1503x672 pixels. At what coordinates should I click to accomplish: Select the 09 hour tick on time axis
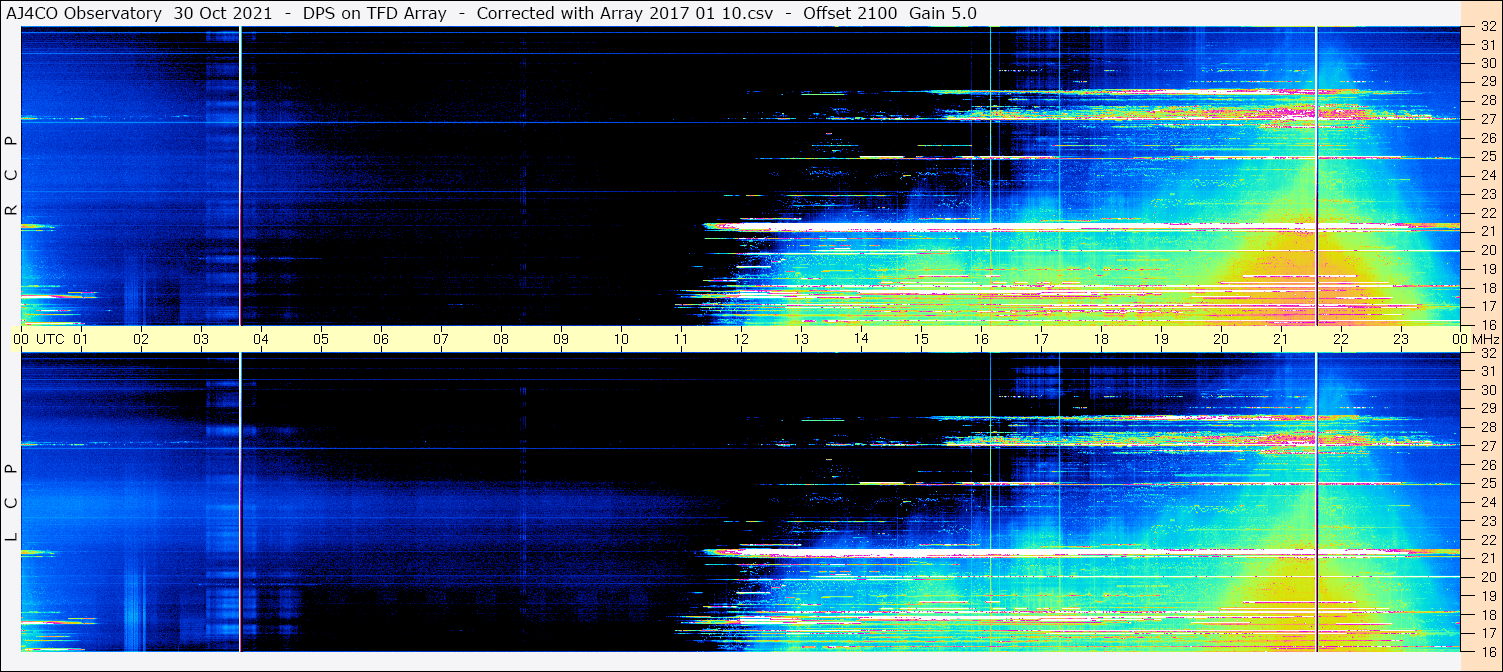[561, 339]
